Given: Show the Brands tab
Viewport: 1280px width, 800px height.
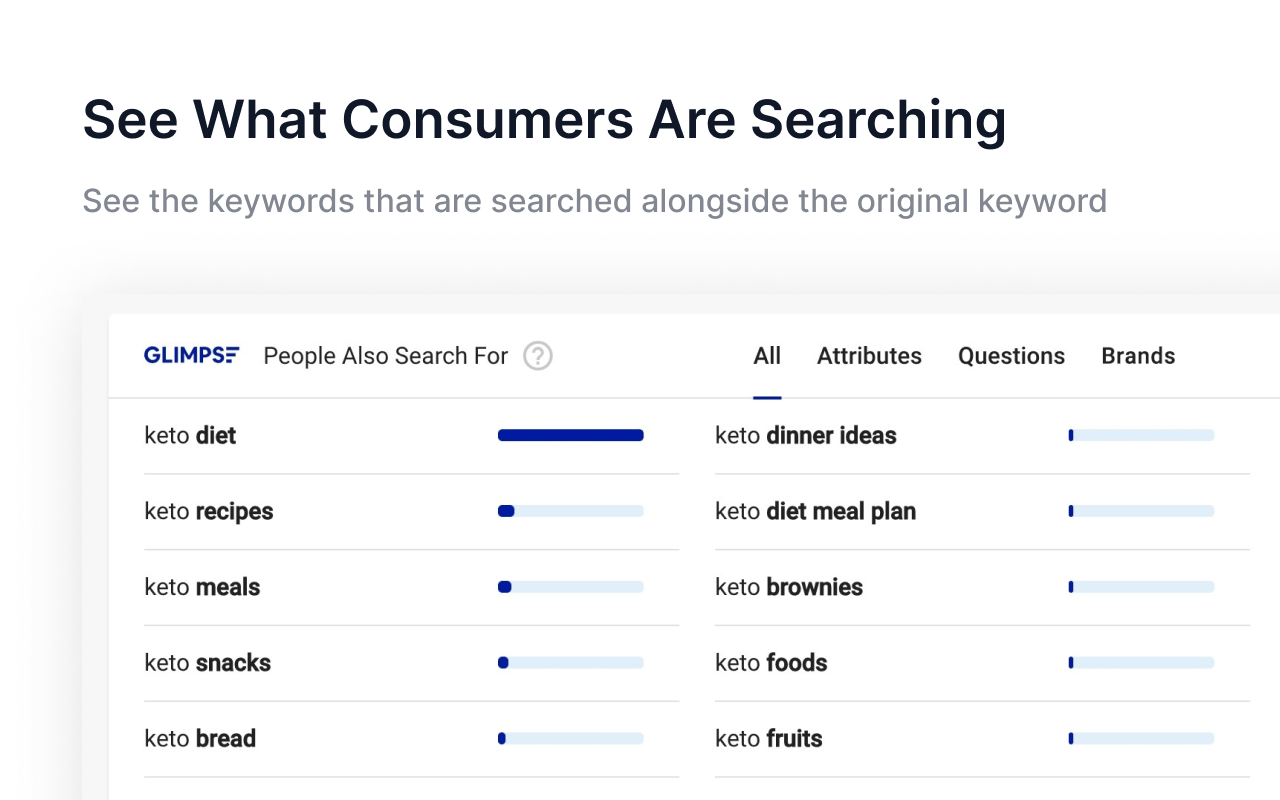Looking at the screenshot, I should [x=1138, y=356].
